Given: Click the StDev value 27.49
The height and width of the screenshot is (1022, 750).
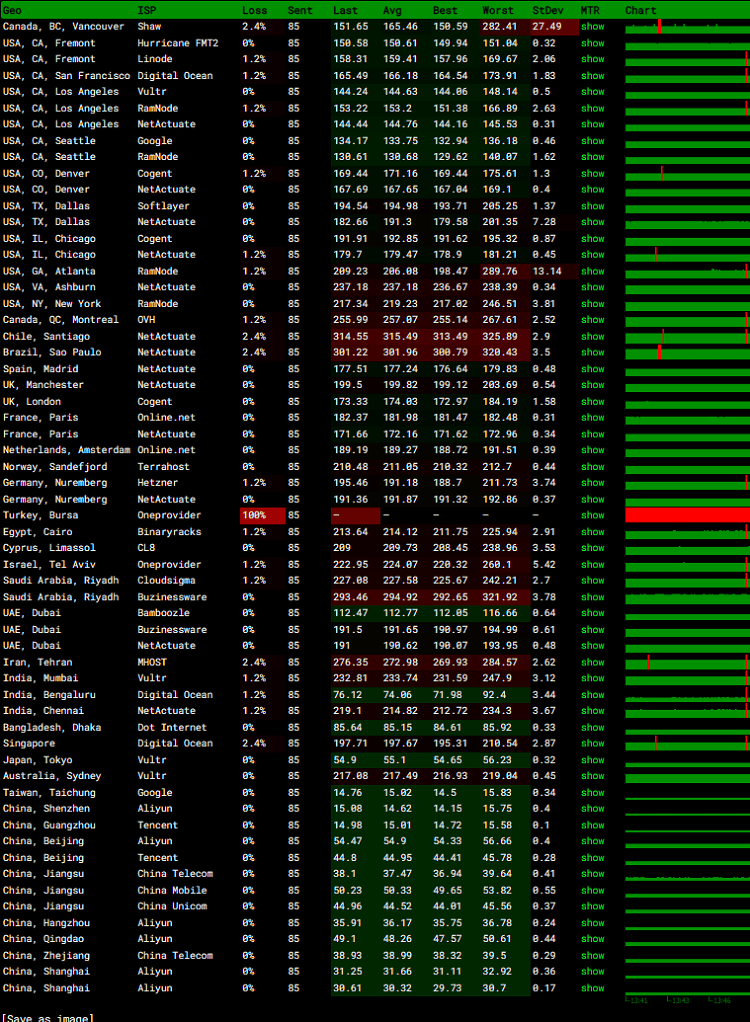Looking at the screenshot, I should [x=547, y=27].
